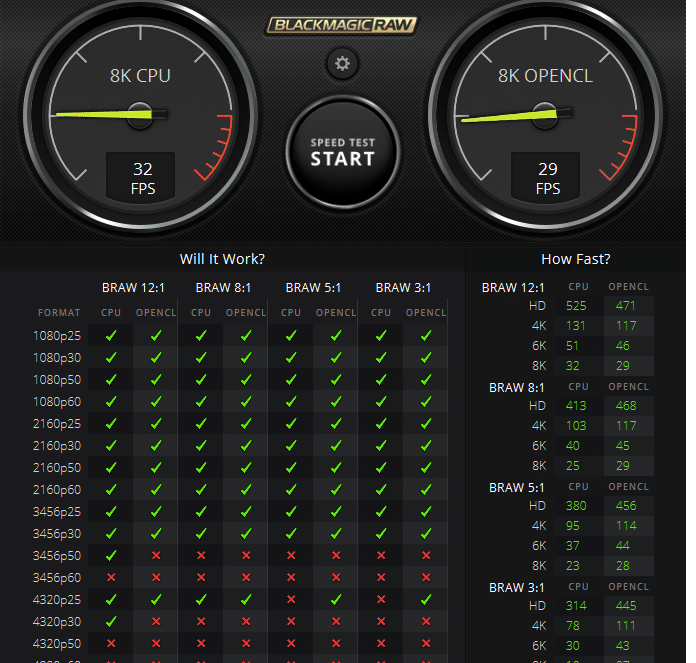This screenshot has width=696, height=663.
Task: Click green check for 4320p25 BRAW 3:1 OpenCL
Action: coord(426,600)
